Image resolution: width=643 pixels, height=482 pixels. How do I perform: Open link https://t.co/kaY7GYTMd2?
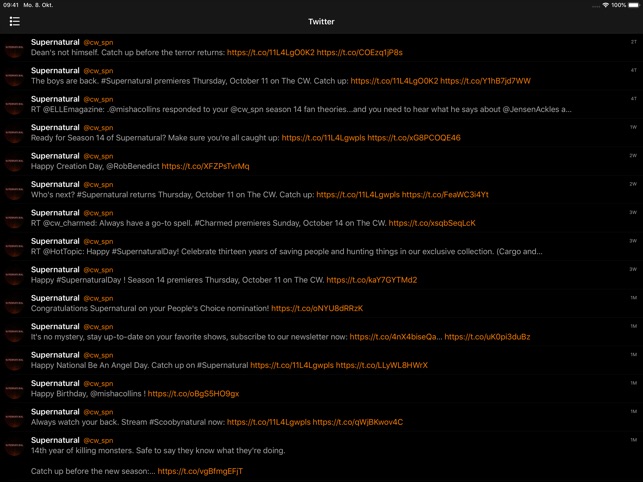372,280
